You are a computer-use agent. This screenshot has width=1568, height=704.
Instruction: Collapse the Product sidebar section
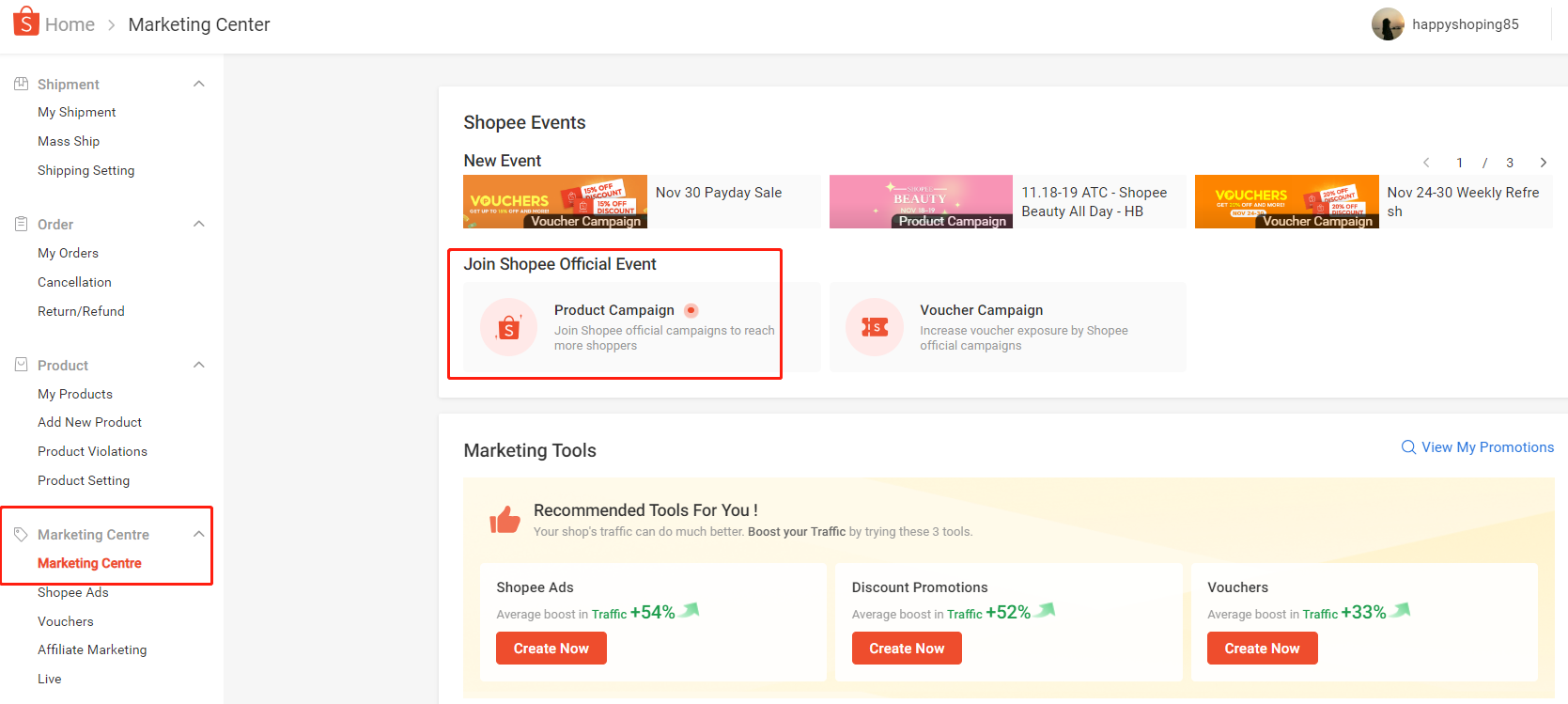click(x=198, y=365)
